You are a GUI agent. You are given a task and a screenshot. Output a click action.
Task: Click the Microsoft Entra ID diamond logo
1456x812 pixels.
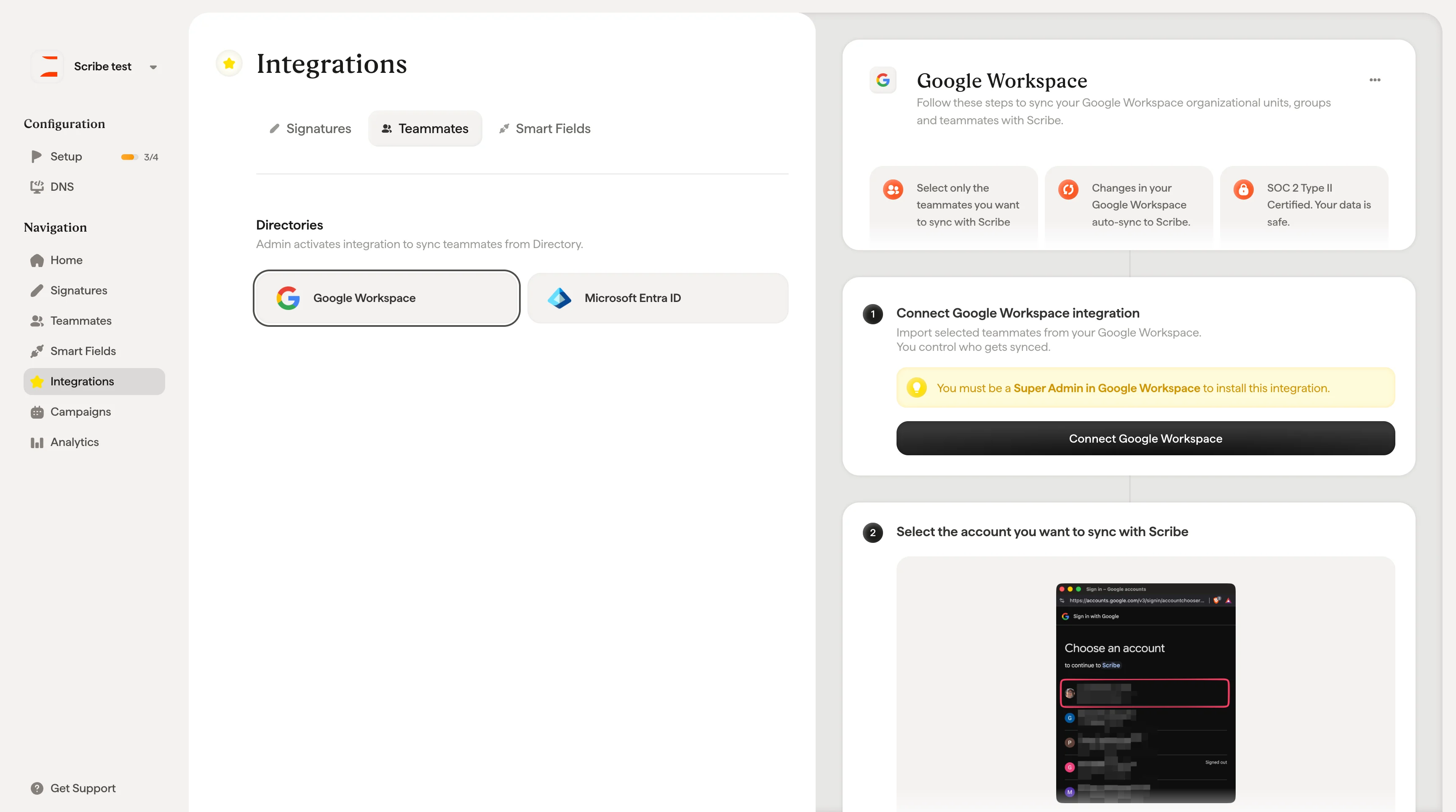(x=559, y=298)
